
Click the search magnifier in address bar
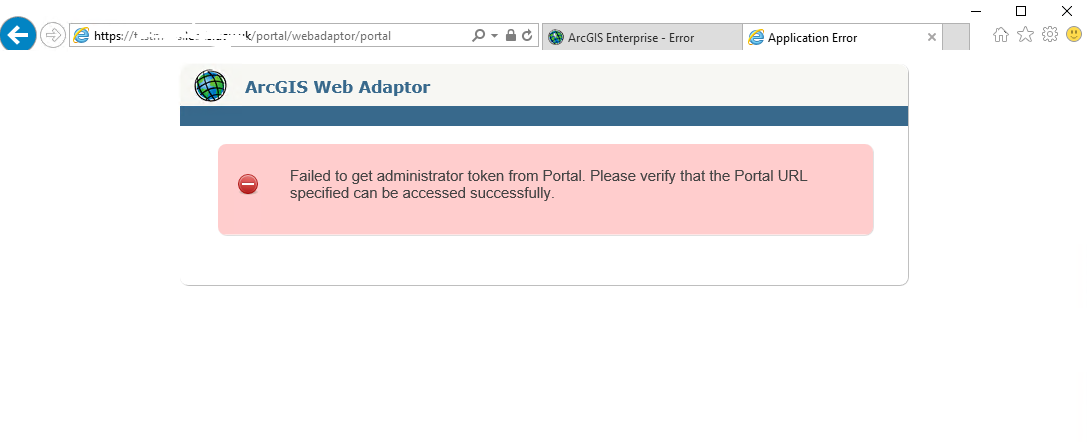pyautogui.click(x=478, y=35)
